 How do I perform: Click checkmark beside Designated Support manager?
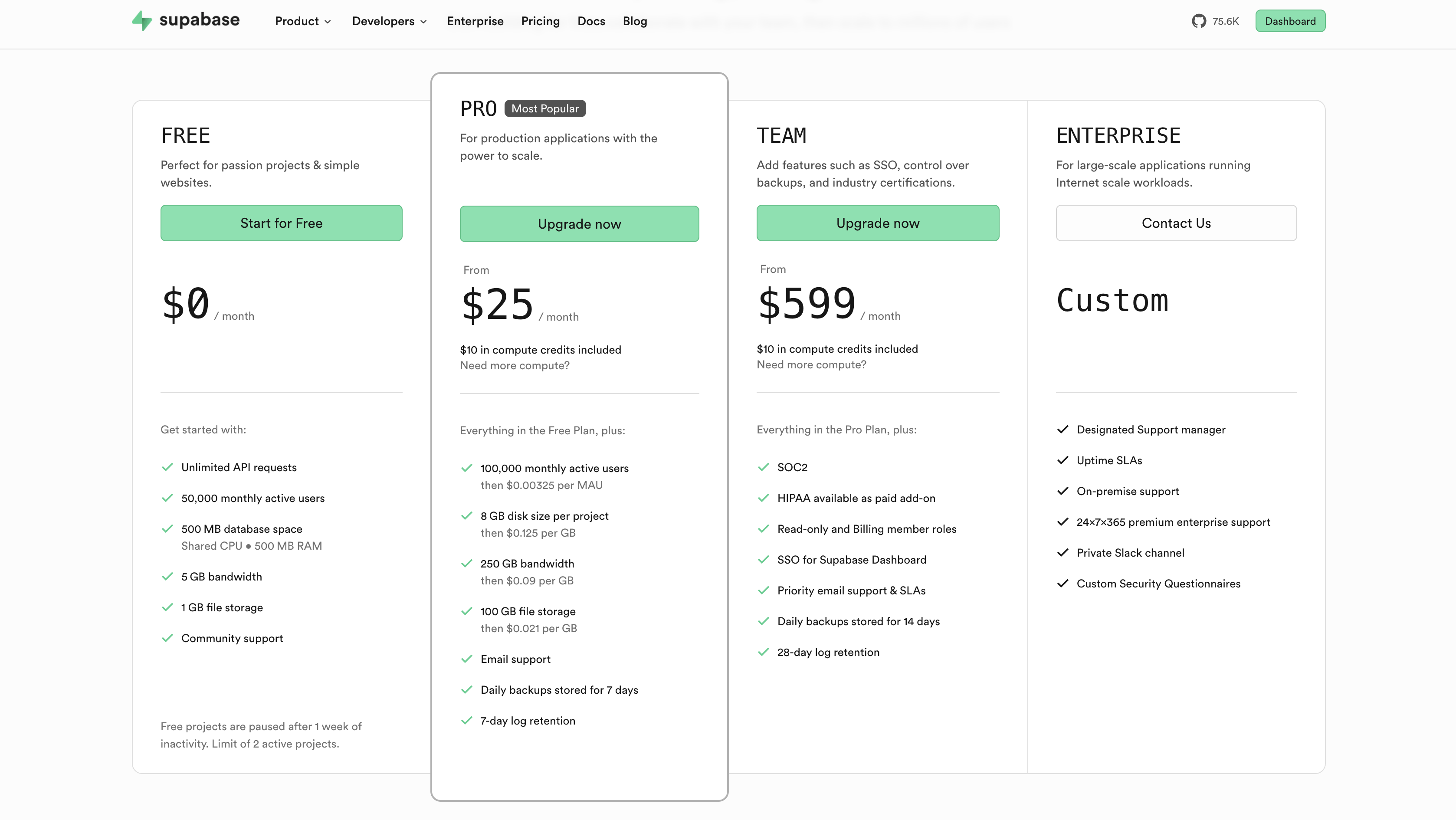tap(1063, 429)
